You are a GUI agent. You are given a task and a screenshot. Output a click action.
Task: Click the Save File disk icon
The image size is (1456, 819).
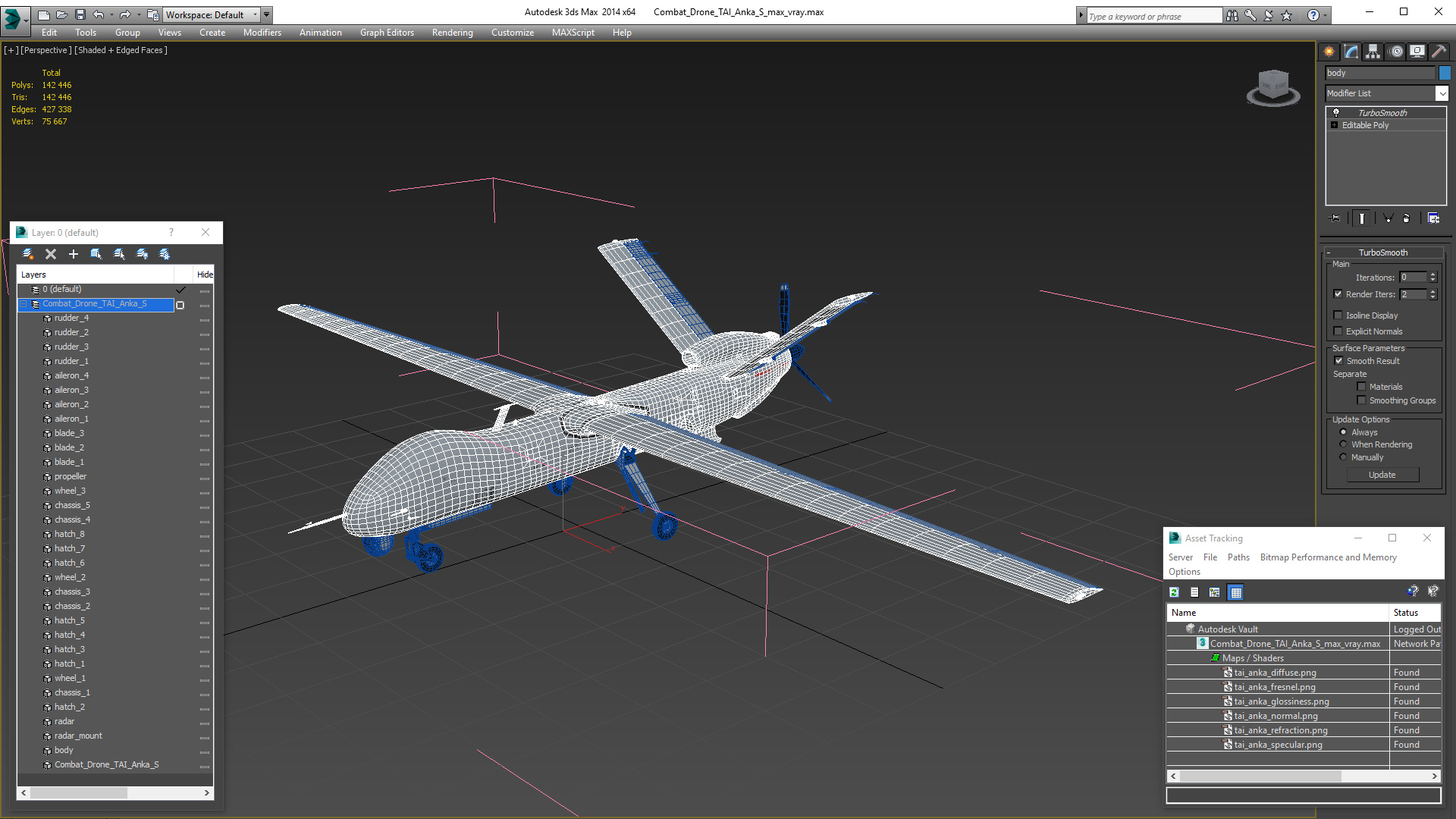80,14
